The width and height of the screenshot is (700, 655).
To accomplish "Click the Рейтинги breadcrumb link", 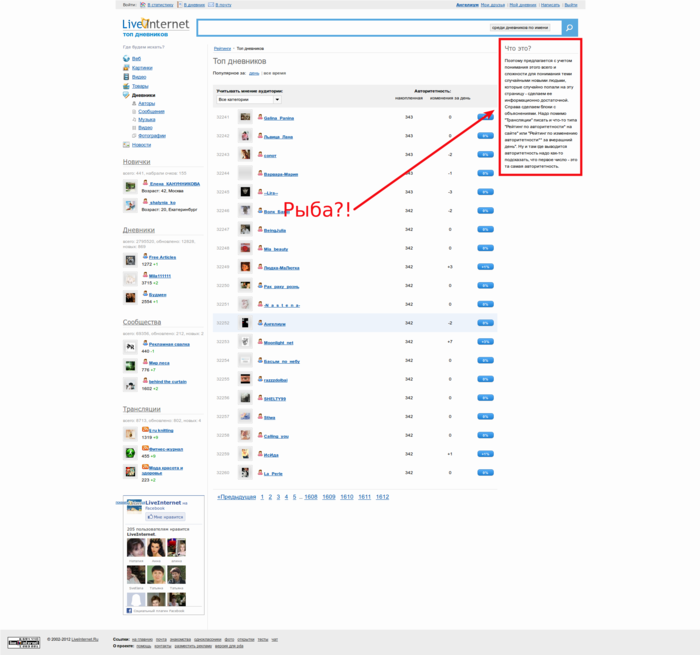I will tap(222, 48).
